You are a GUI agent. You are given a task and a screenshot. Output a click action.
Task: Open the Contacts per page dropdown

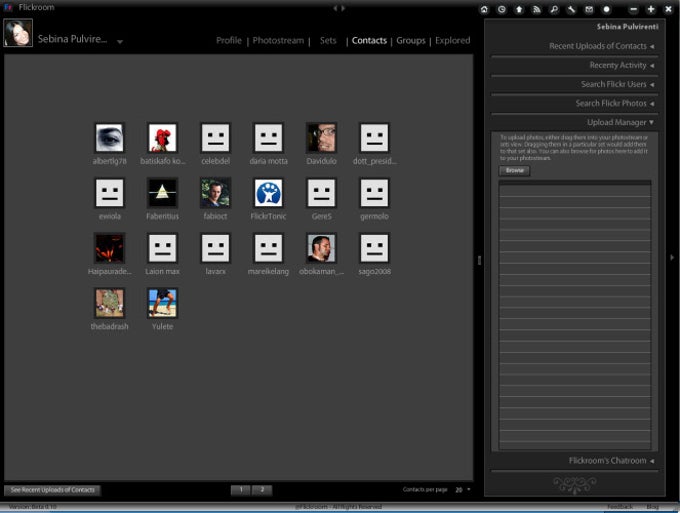463,490
